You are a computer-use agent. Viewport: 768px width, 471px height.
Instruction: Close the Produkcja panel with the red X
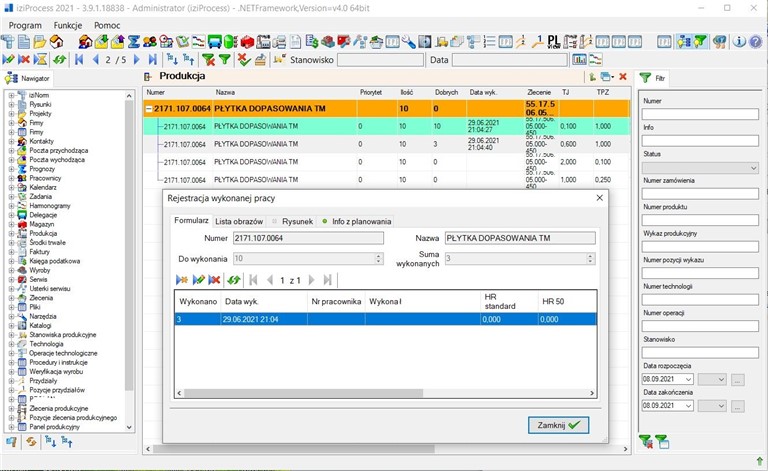pos(623,76)
